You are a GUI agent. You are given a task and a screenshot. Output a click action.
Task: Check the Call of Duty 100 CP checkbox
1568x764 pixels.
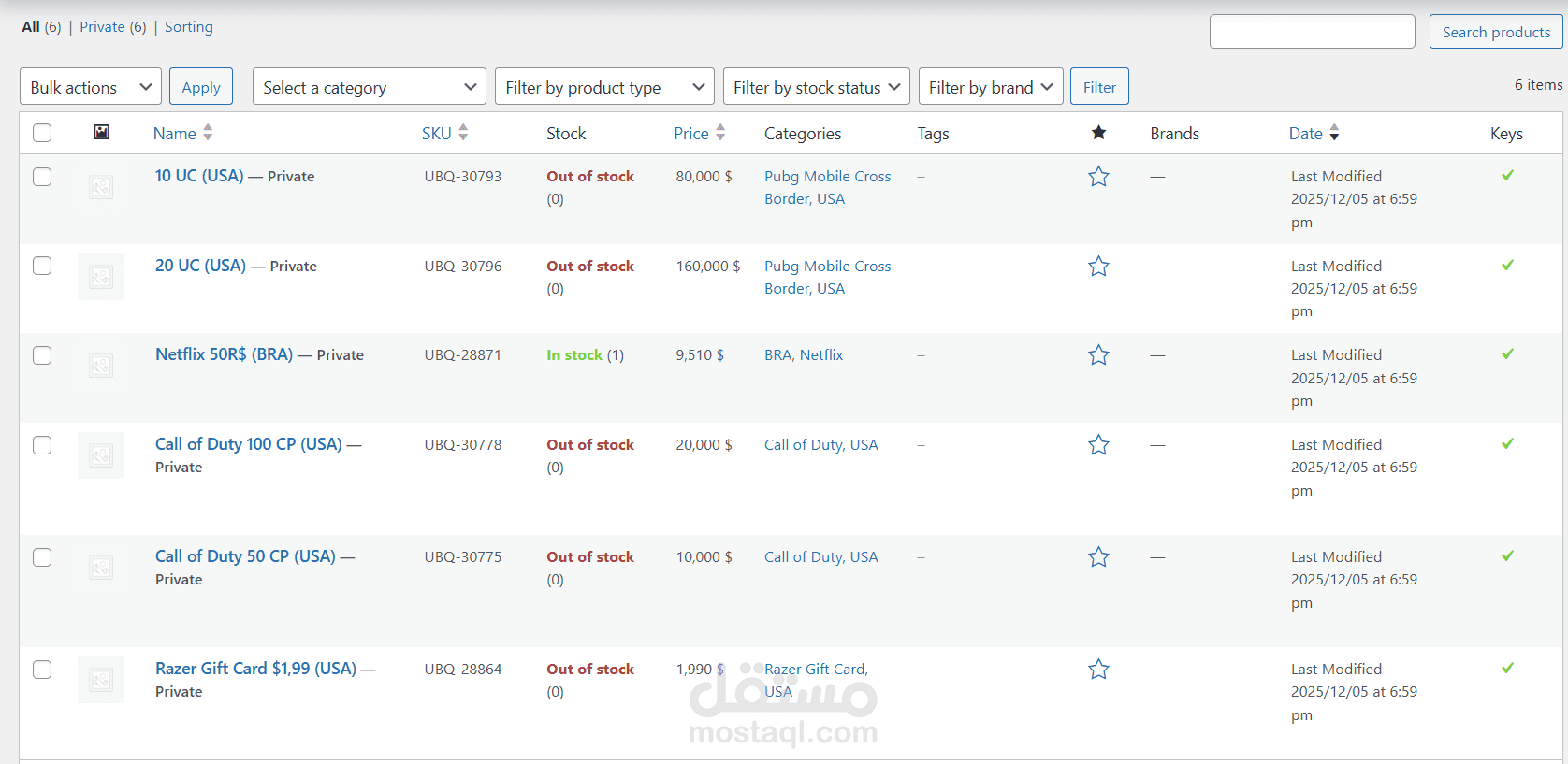tap(42, 445)
